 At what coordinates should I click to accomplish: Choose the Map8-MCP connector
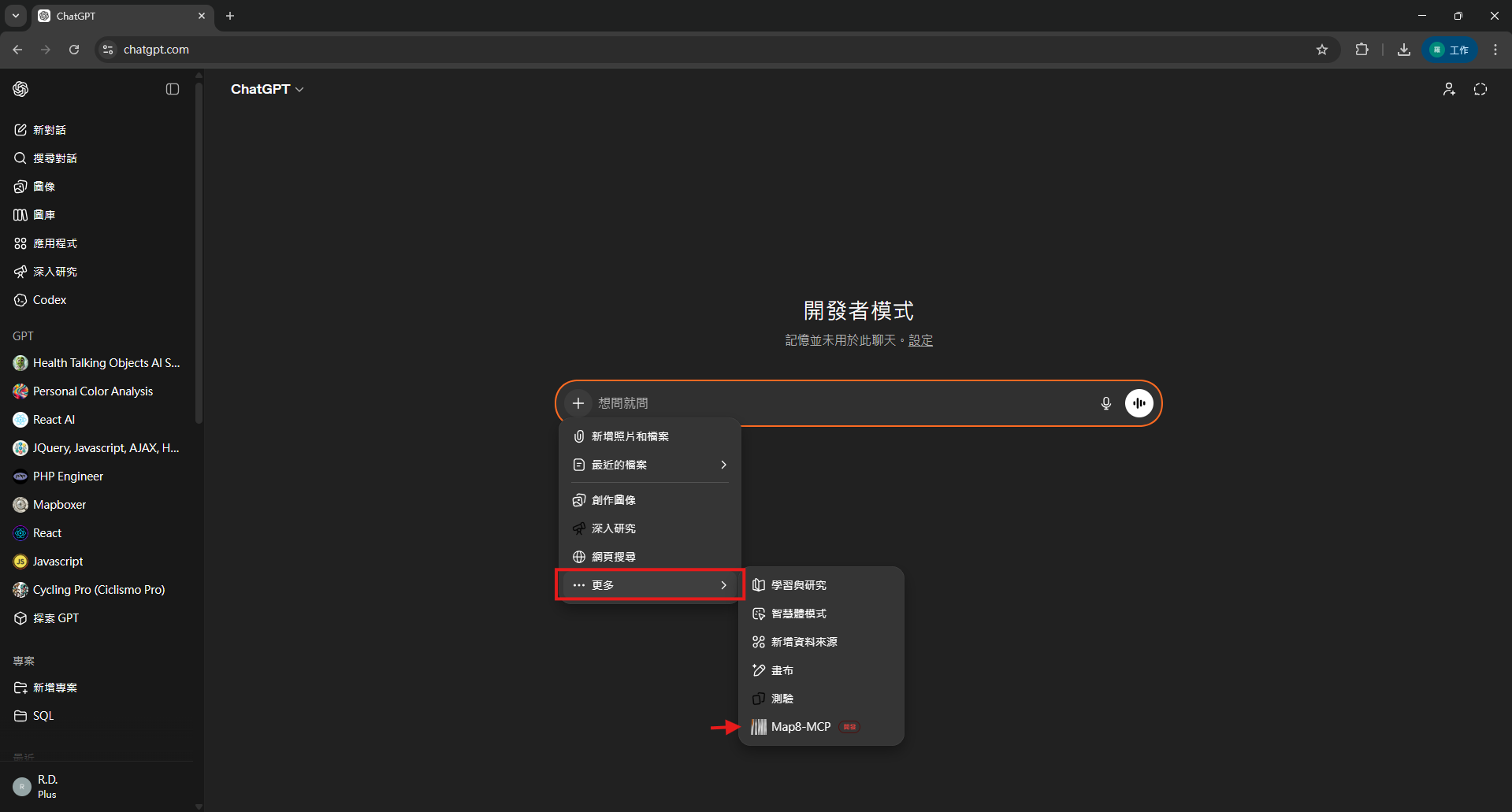[x=821, y=727]
